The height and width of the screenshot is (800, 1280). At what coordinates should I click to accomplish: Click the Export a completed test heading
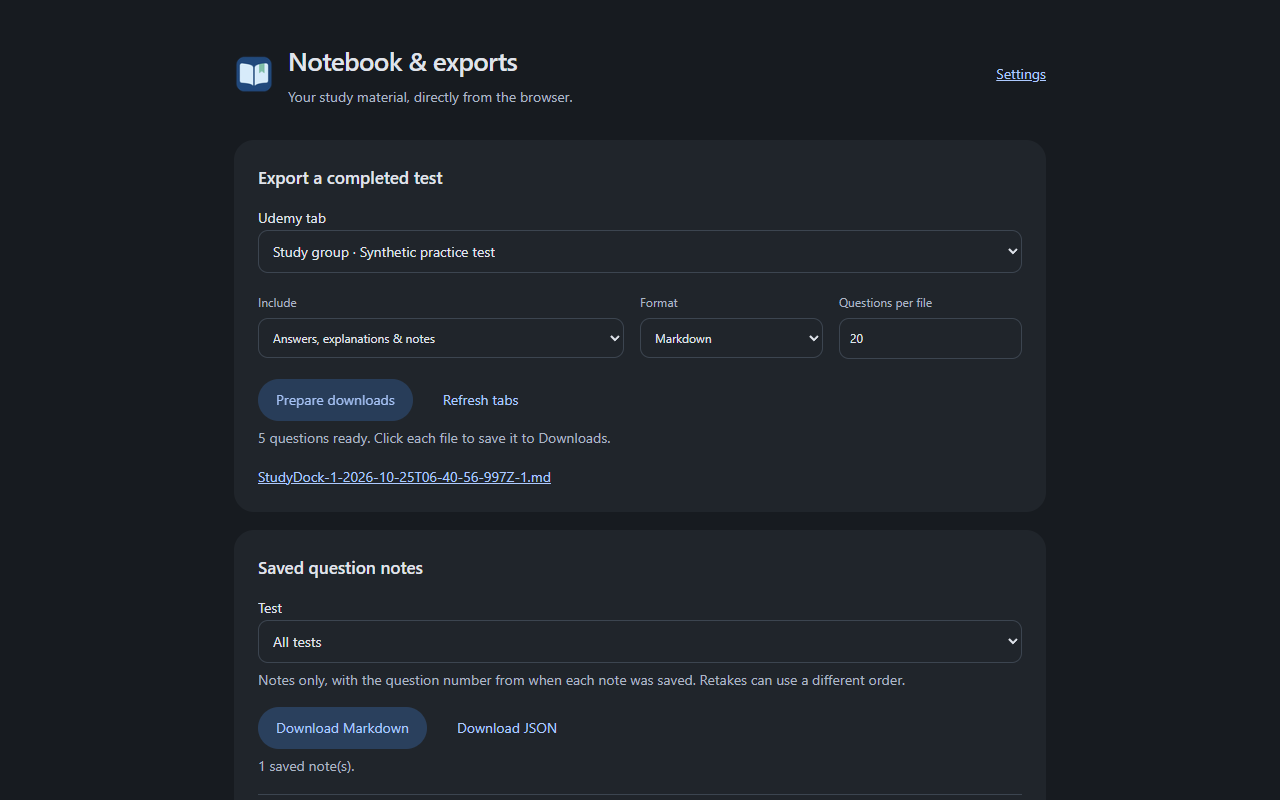tap(350, 178)
